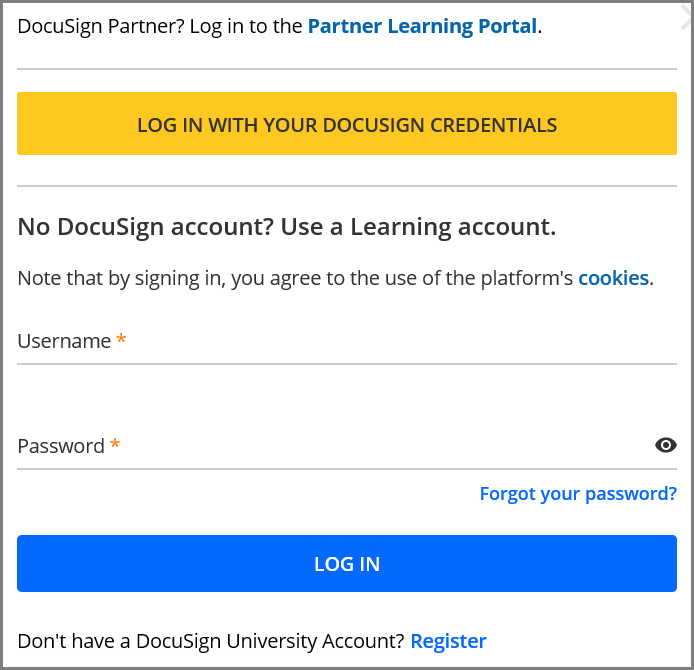The image size is (694, 670).
Task: Open the Partner Learning Portal link
Action: 422,27
